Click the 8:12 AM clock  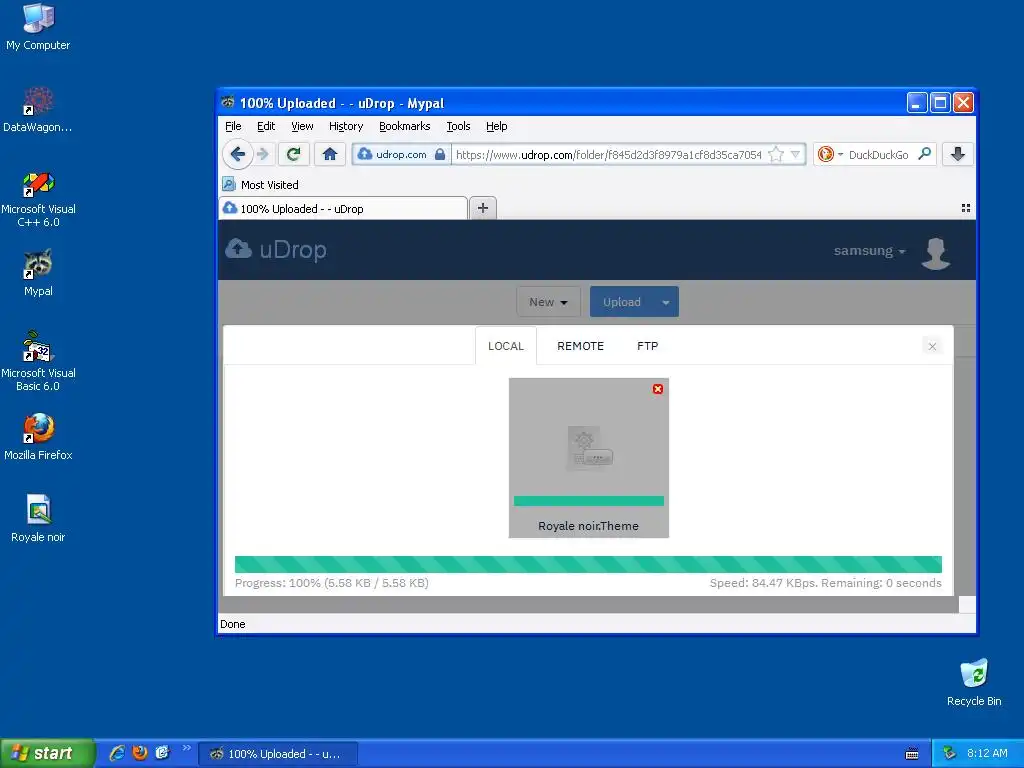point(987,753)
